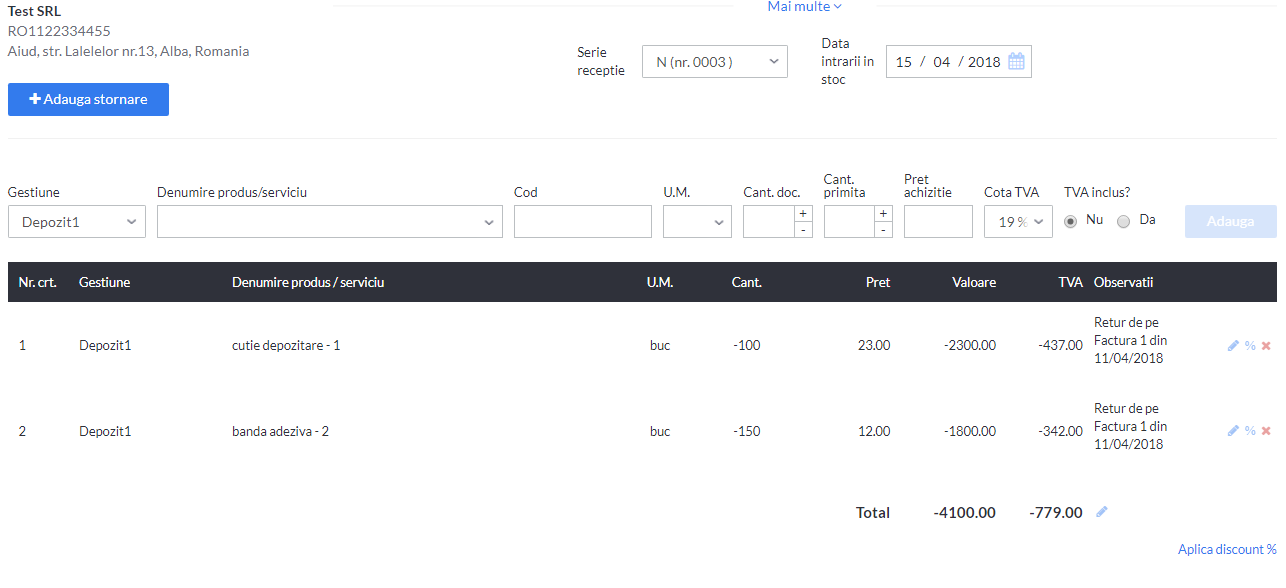Delete the cutie depozitare row
Viewport: 1286px width, 588px height.
click(1266, 345)
